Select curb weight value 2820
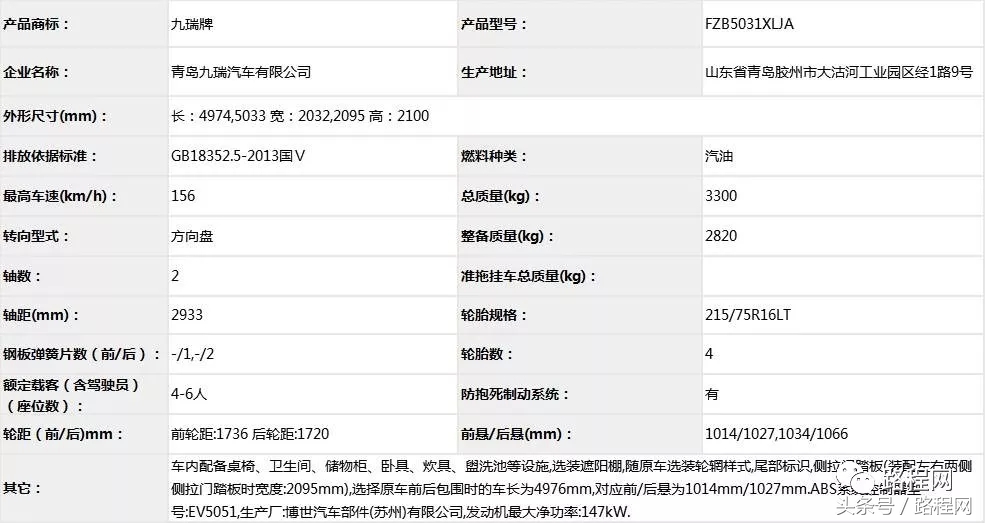985x523 pixels. pos(721,236)
